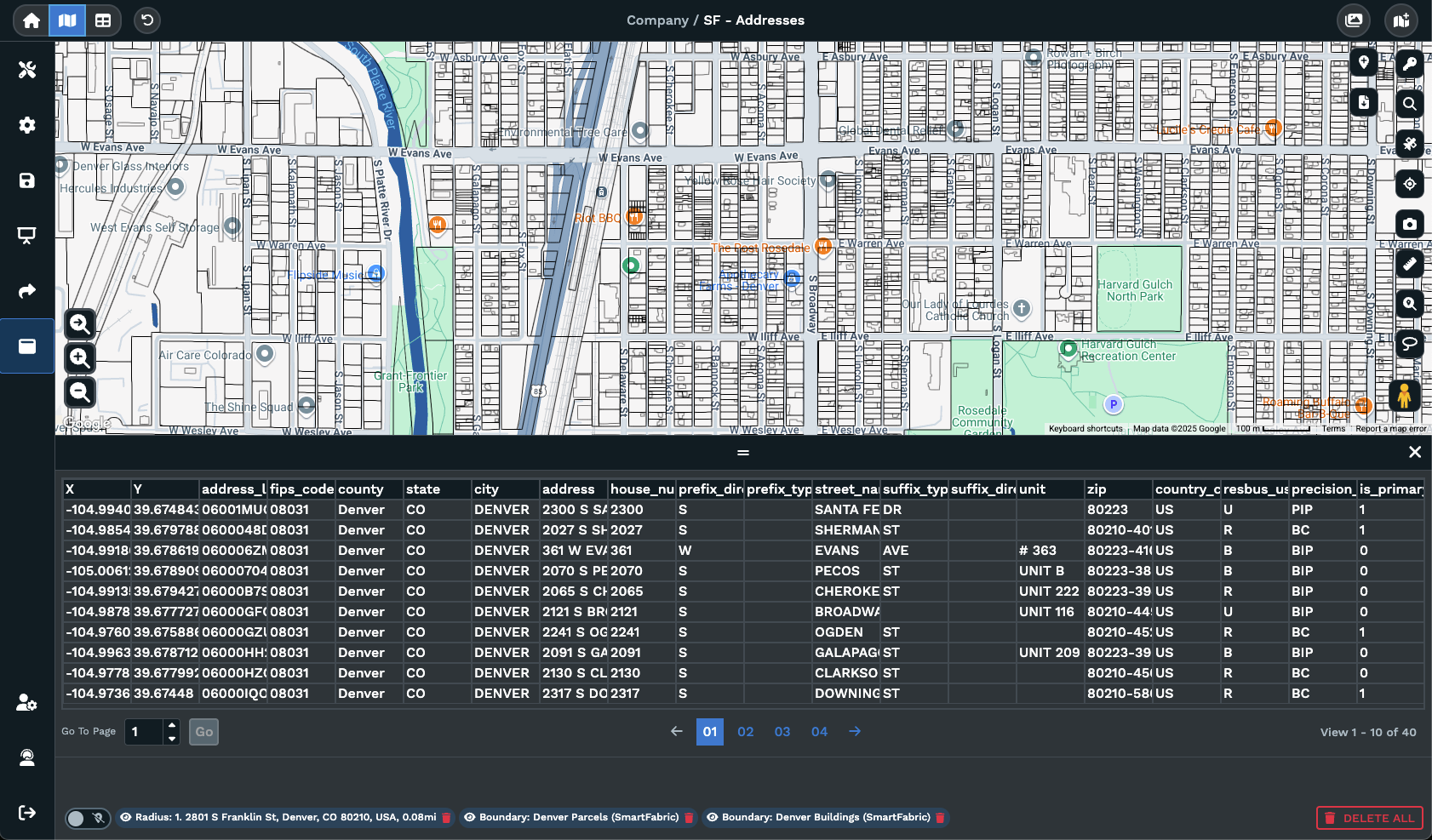Click the Go To Page input field
This screenshot has height=840, width=1432.
(x=144, y=732)
